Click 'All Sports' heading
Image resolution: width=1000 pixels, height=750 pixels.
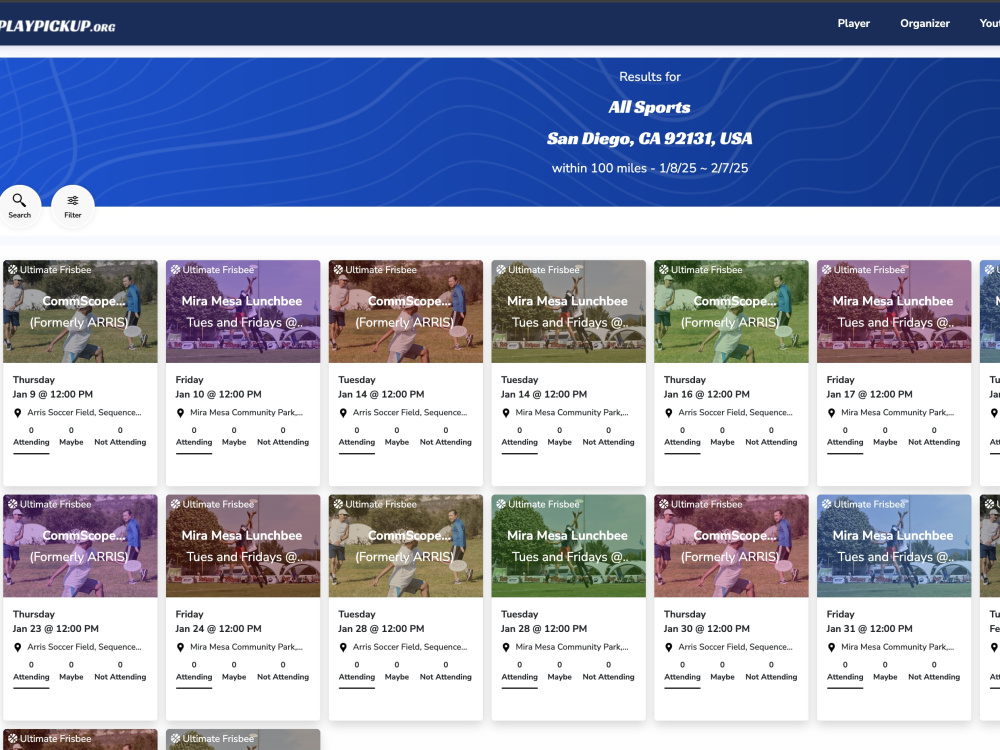click(x=649, y=107)
